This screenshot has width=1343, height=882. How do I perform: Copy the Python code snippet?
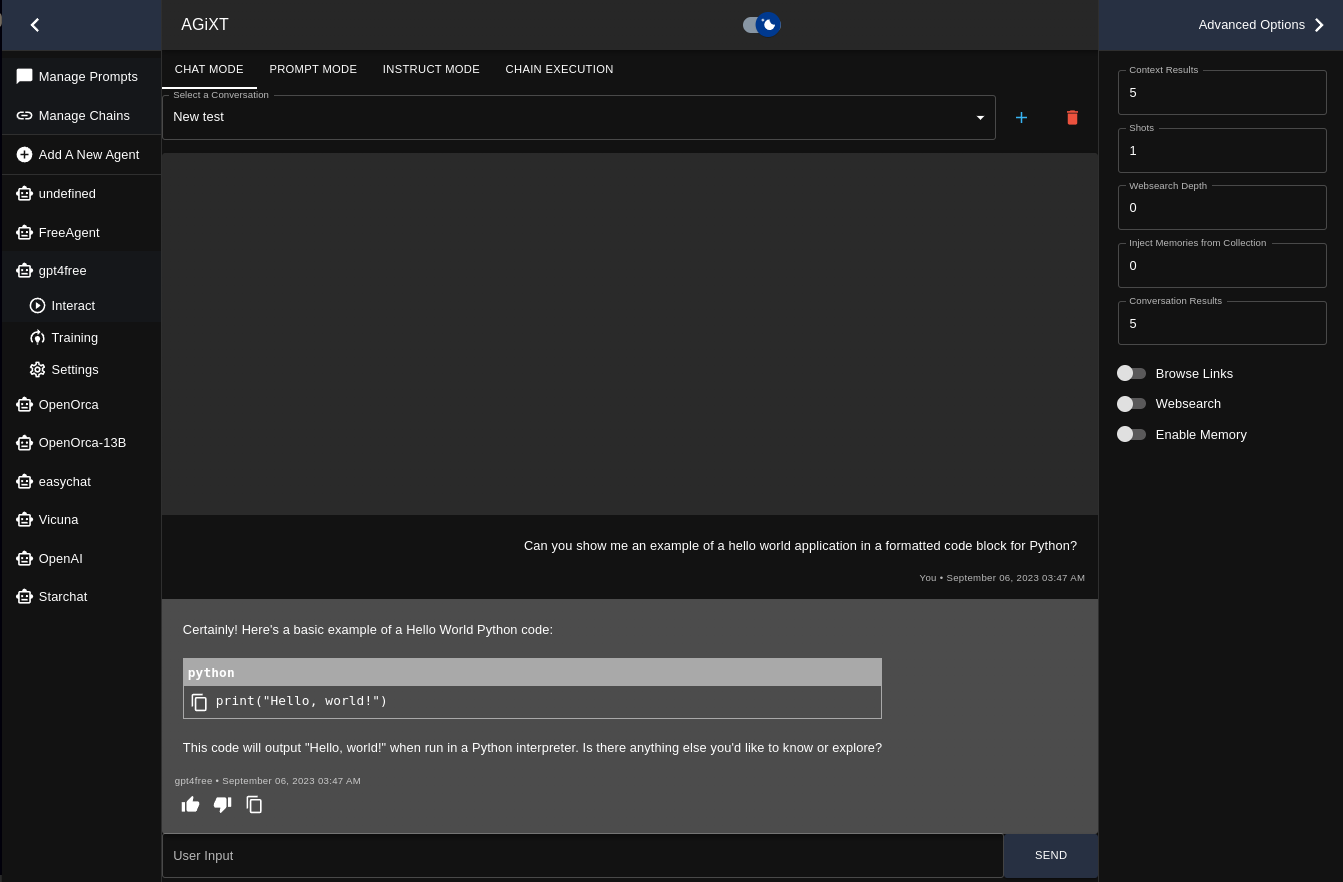click(199, 702)
